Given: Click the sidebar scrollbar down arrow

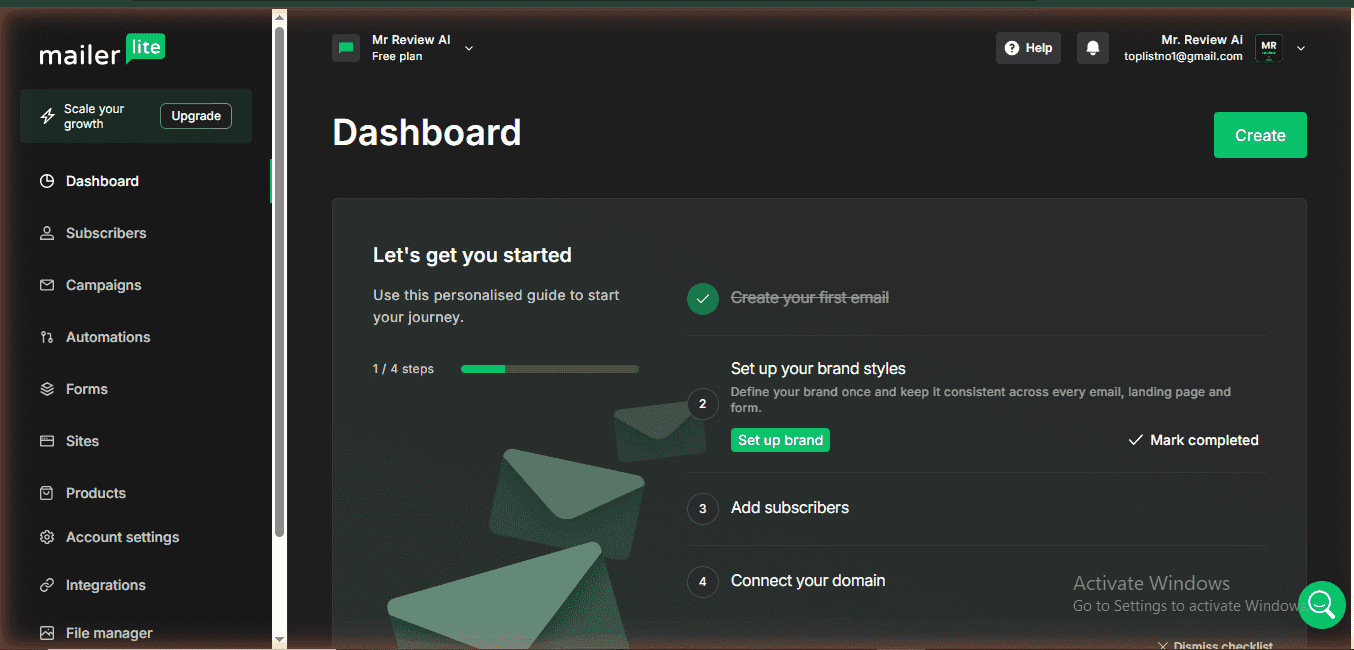Looking at the screenshot, I should click(x=280, y=640).
